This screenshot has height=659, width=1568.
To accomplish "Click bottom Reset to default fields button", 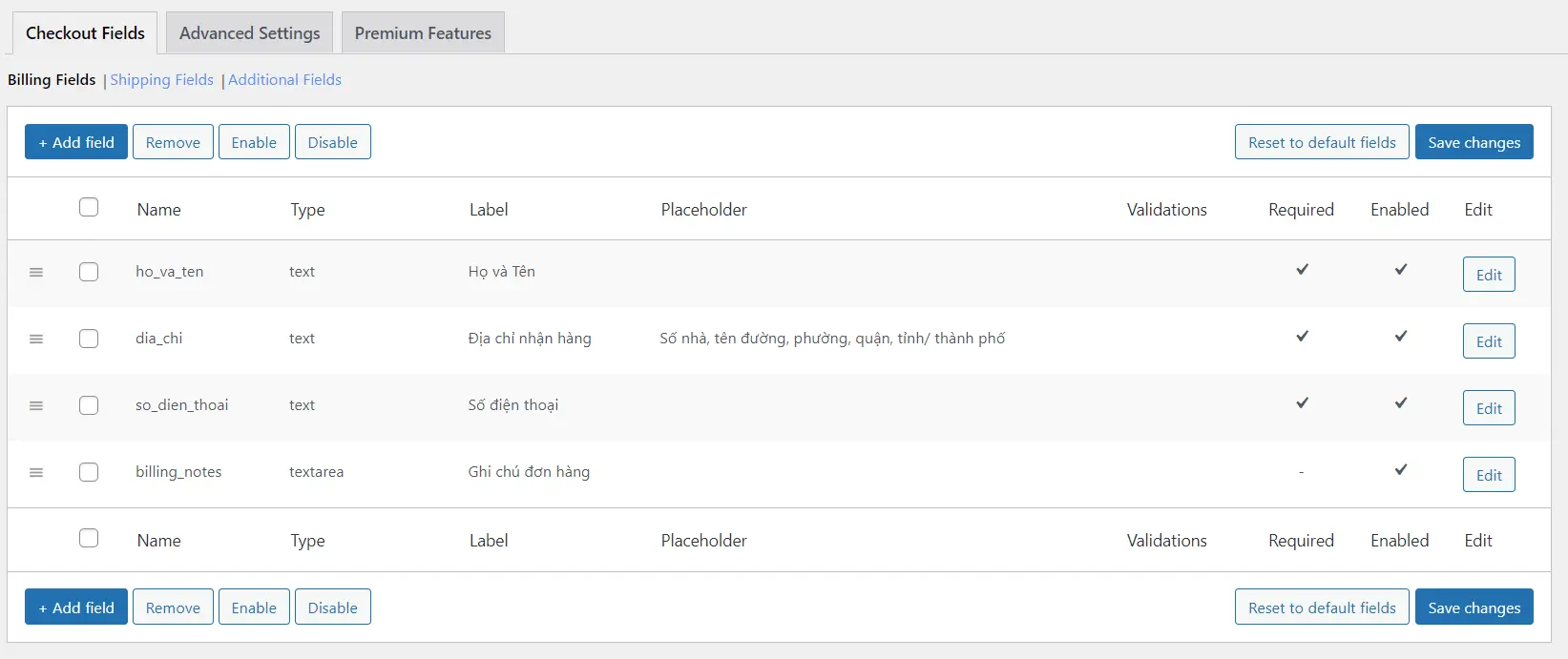I will click(1321, 608).
